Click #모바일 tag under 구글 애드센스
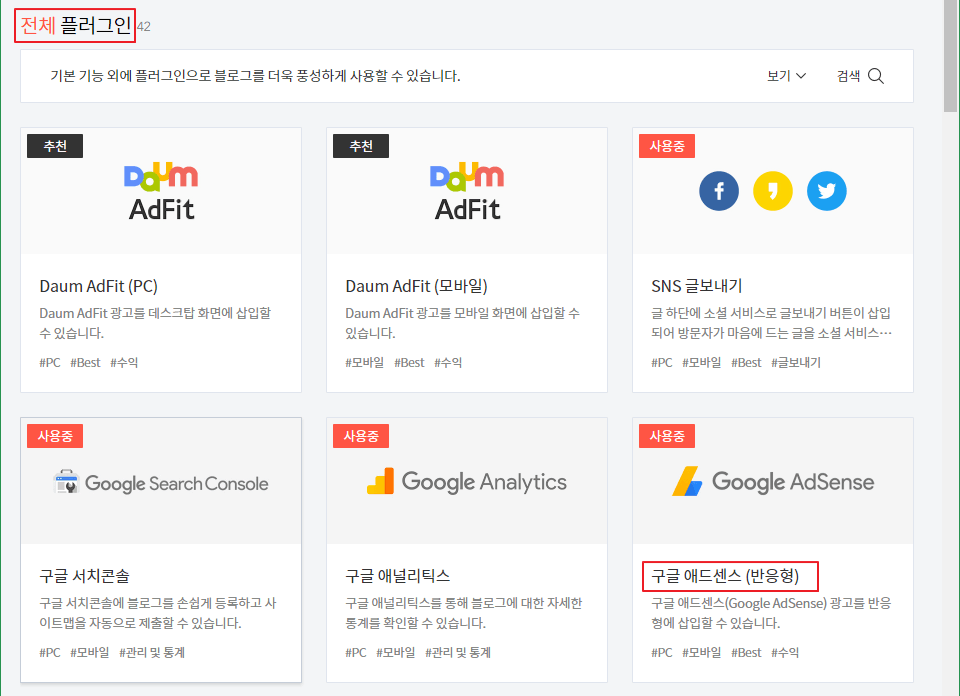Image resolution: width=960 pixels, height=696 pixels. click(x=702, y=653)
